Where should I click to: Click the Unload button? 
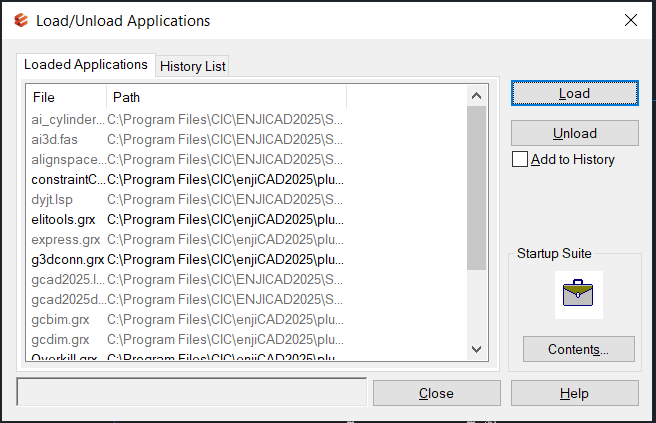pyautogui.click(x=574, y=133)
